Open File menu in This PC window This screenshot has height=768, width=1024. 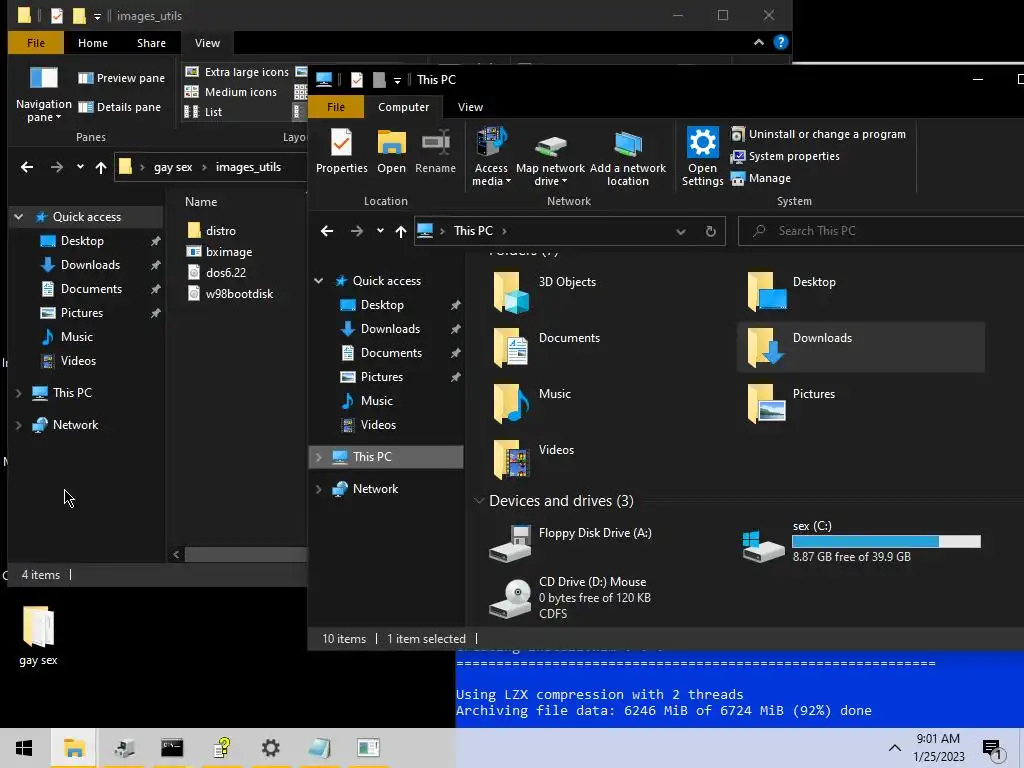[x=336, y=107]
